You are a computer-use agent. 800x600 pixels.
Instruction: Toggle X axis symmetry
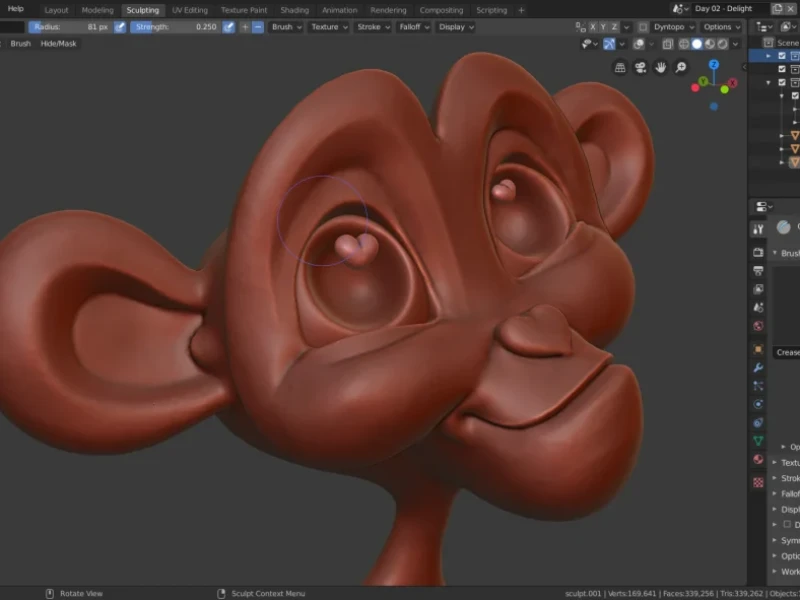pos(593,27)
